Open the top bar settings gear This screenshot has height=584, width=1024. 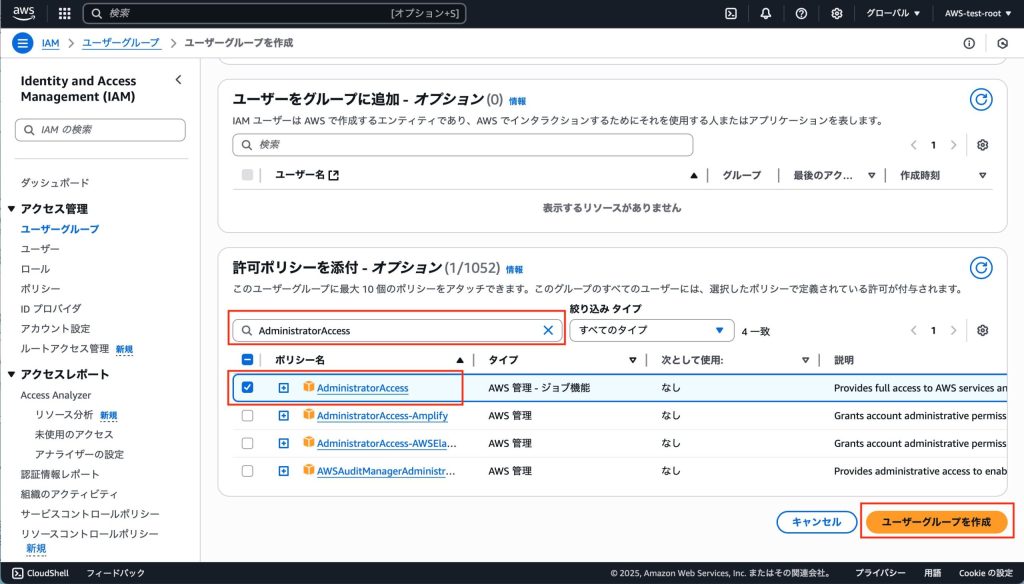tap(837, 13)
